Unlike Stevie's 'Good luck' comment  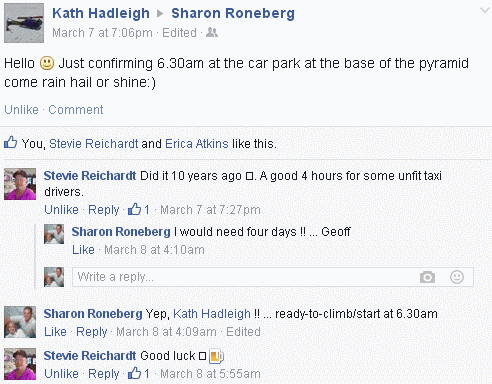tap(61, 374)
